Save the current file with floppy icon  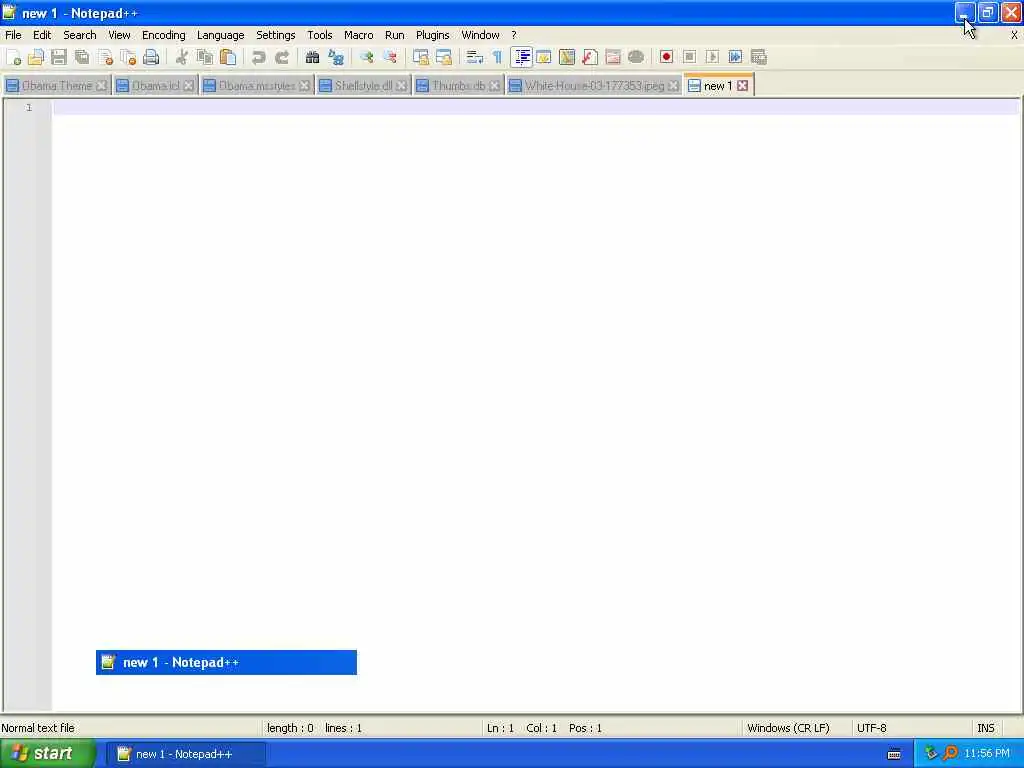(x=59, y=57)
